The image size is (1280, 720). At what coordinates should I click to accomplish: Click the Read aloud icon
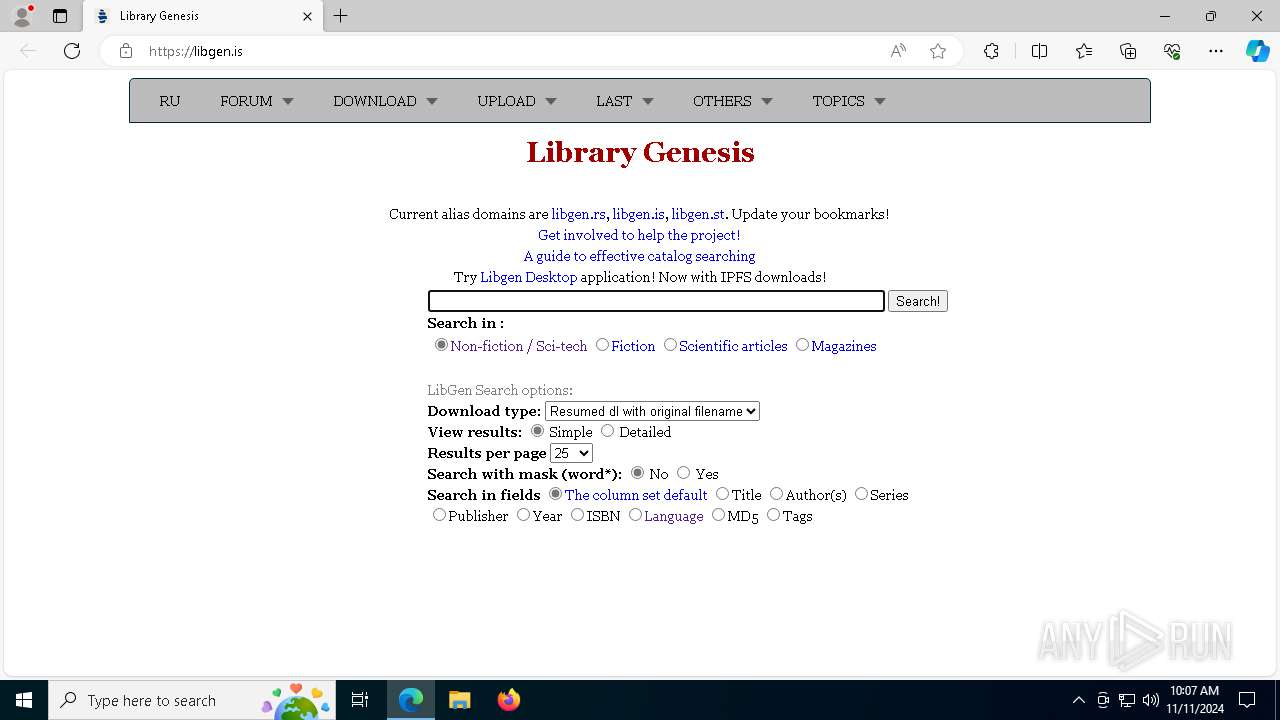[898, 51]
